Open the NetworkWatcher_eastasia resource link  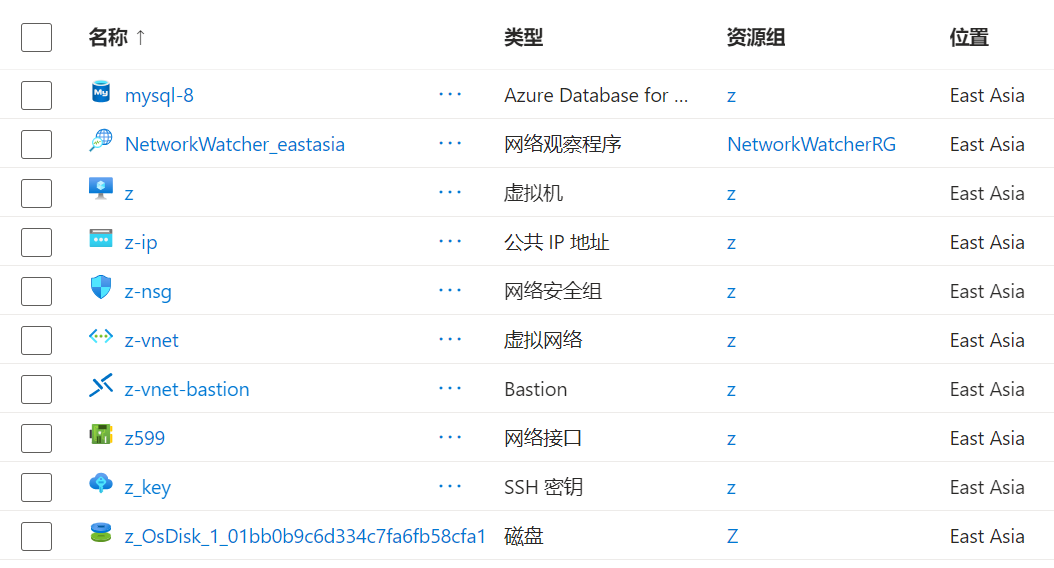235,145
